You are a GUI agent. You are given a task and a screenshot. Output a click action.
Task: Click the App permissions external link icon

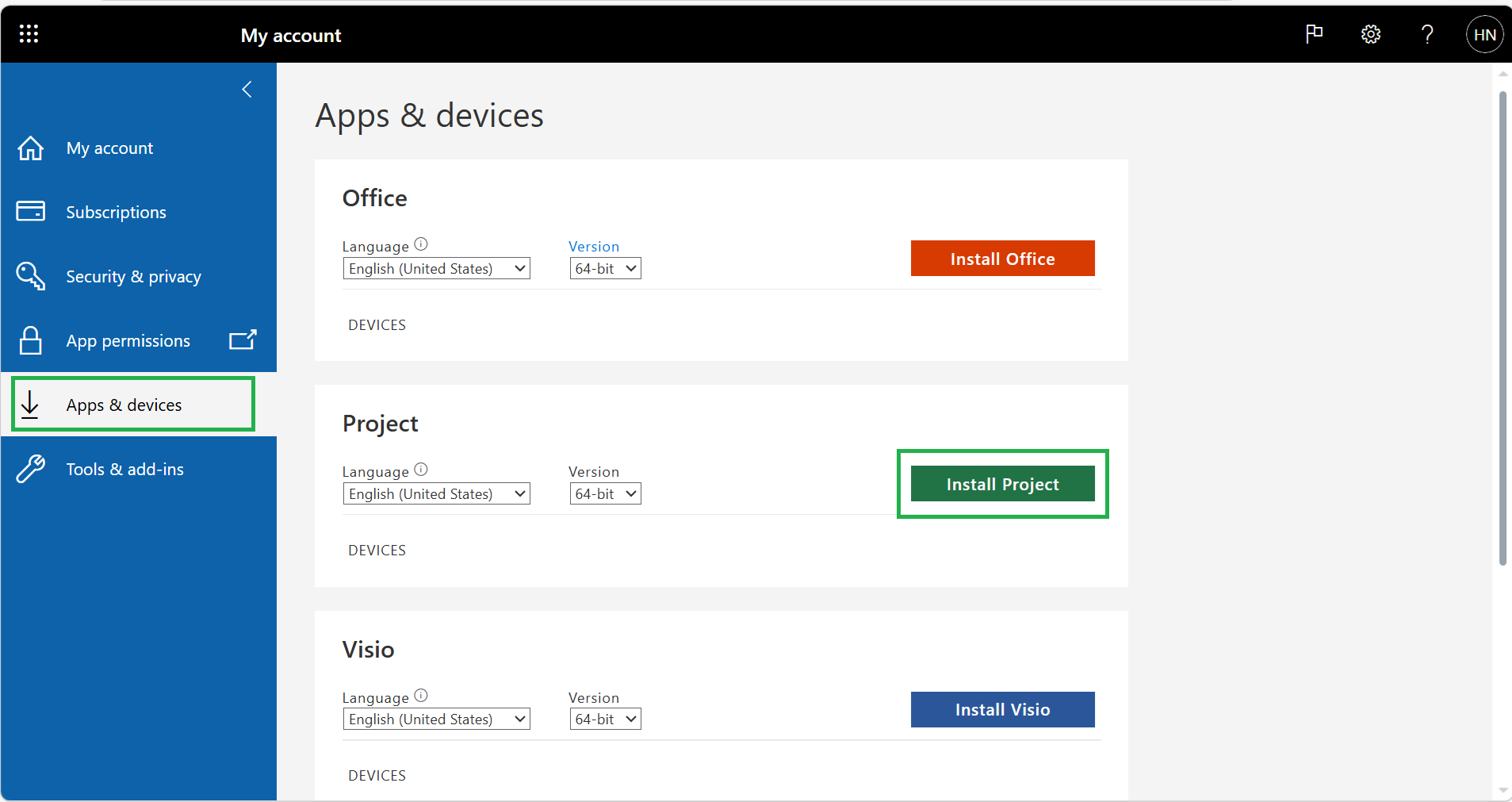243,340
